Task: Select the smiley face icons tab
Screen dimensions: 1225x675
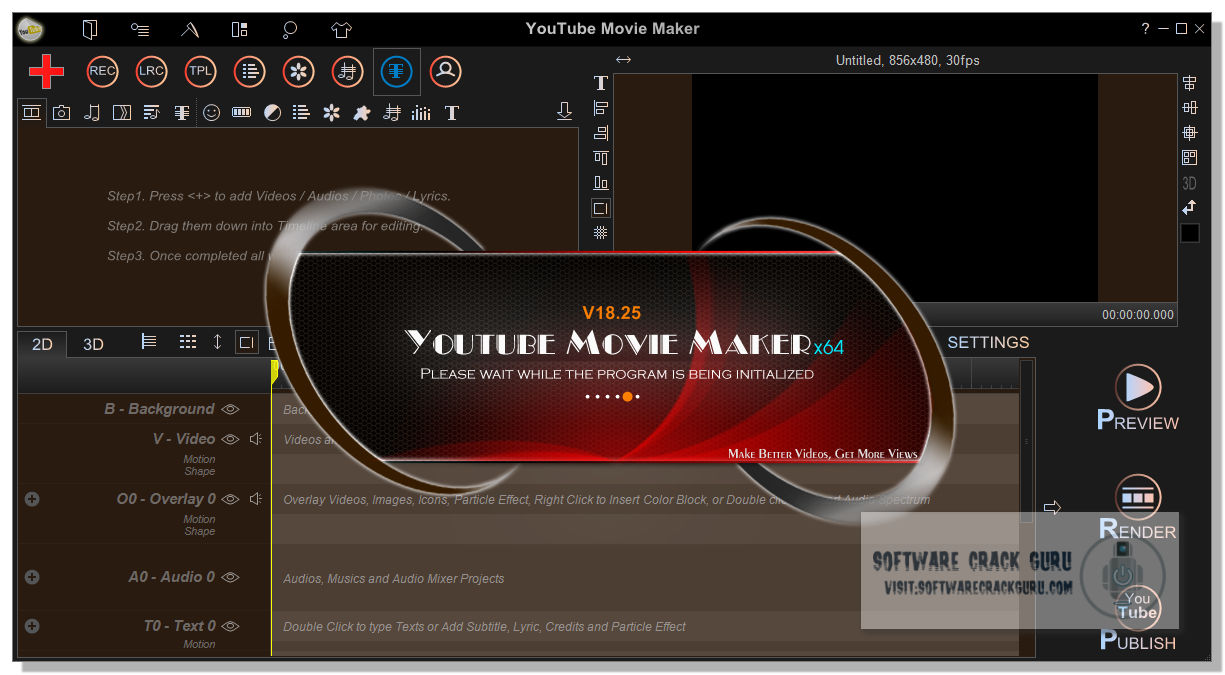Action: point(211,113)
